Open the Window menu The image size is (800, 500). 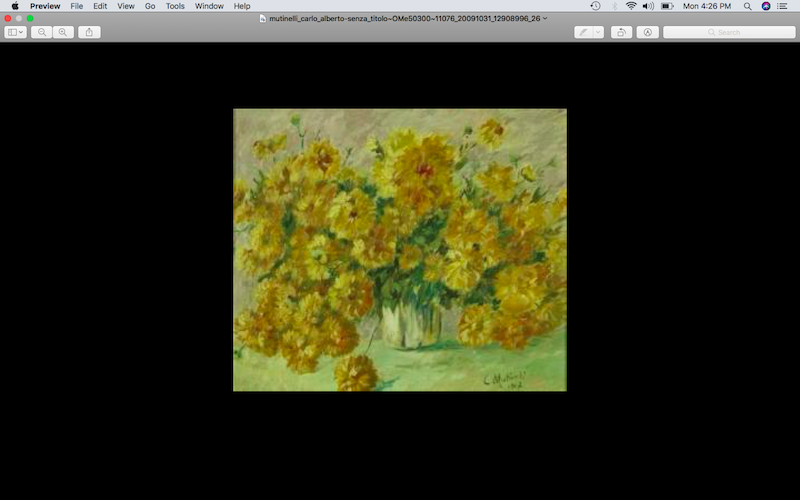209,6
